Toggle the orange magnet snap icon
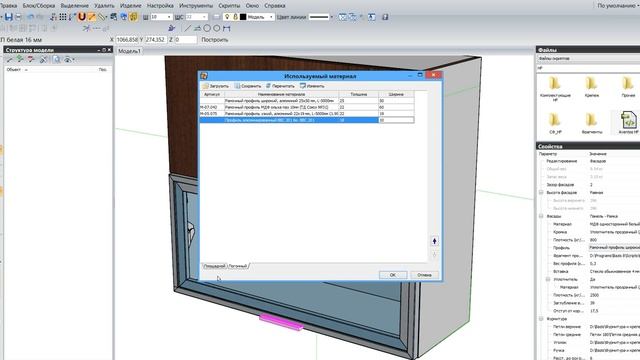The height and width of the screenshot is (360, 640). pos(82,17)
